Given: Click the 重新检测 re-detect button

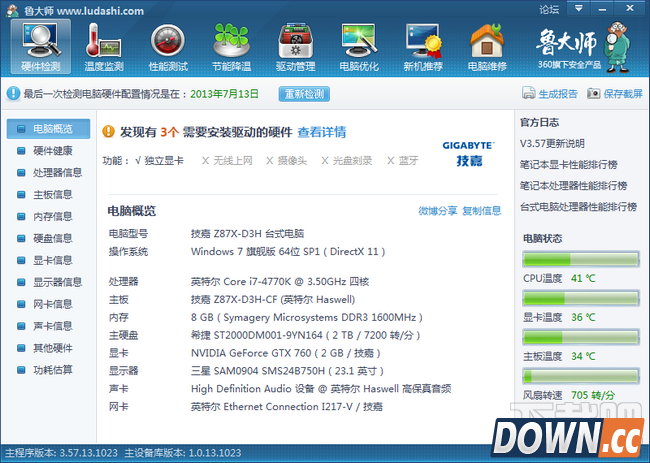Looking at the screenshot, I should coord(304,94).
